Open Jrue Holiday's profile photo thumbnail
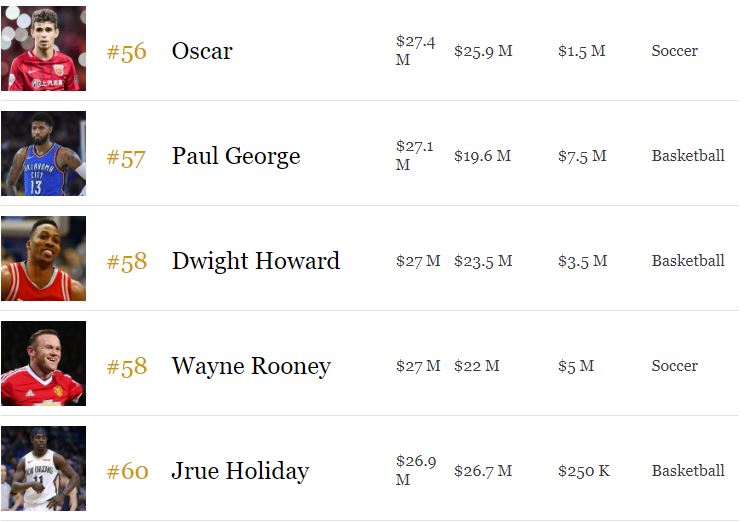 pos(43,468)
